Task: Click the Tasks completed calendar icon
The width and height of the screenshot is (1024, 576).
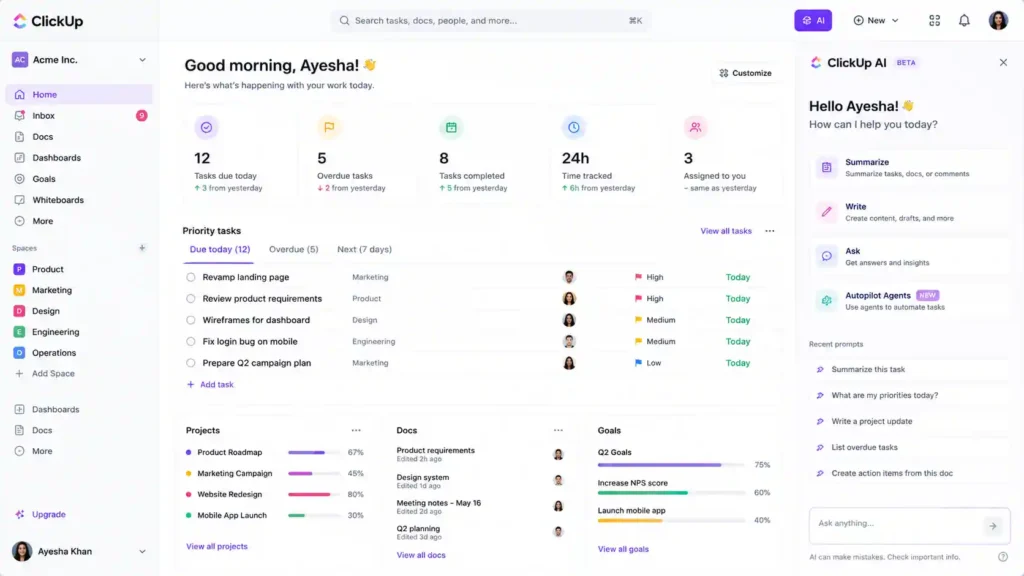Action: [451, 127]
